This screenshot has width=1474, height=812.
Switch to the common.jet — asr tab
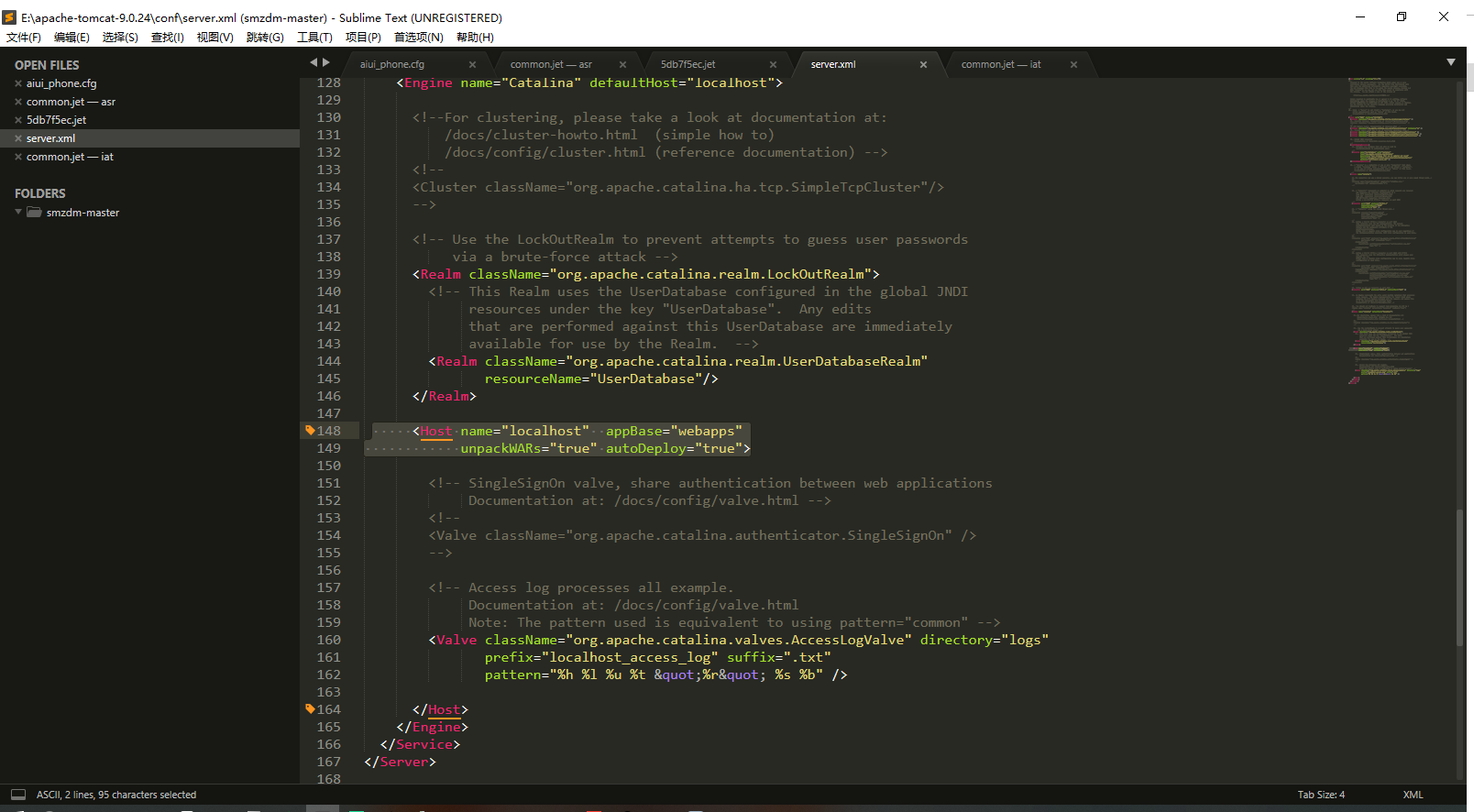tap(551, 64)
